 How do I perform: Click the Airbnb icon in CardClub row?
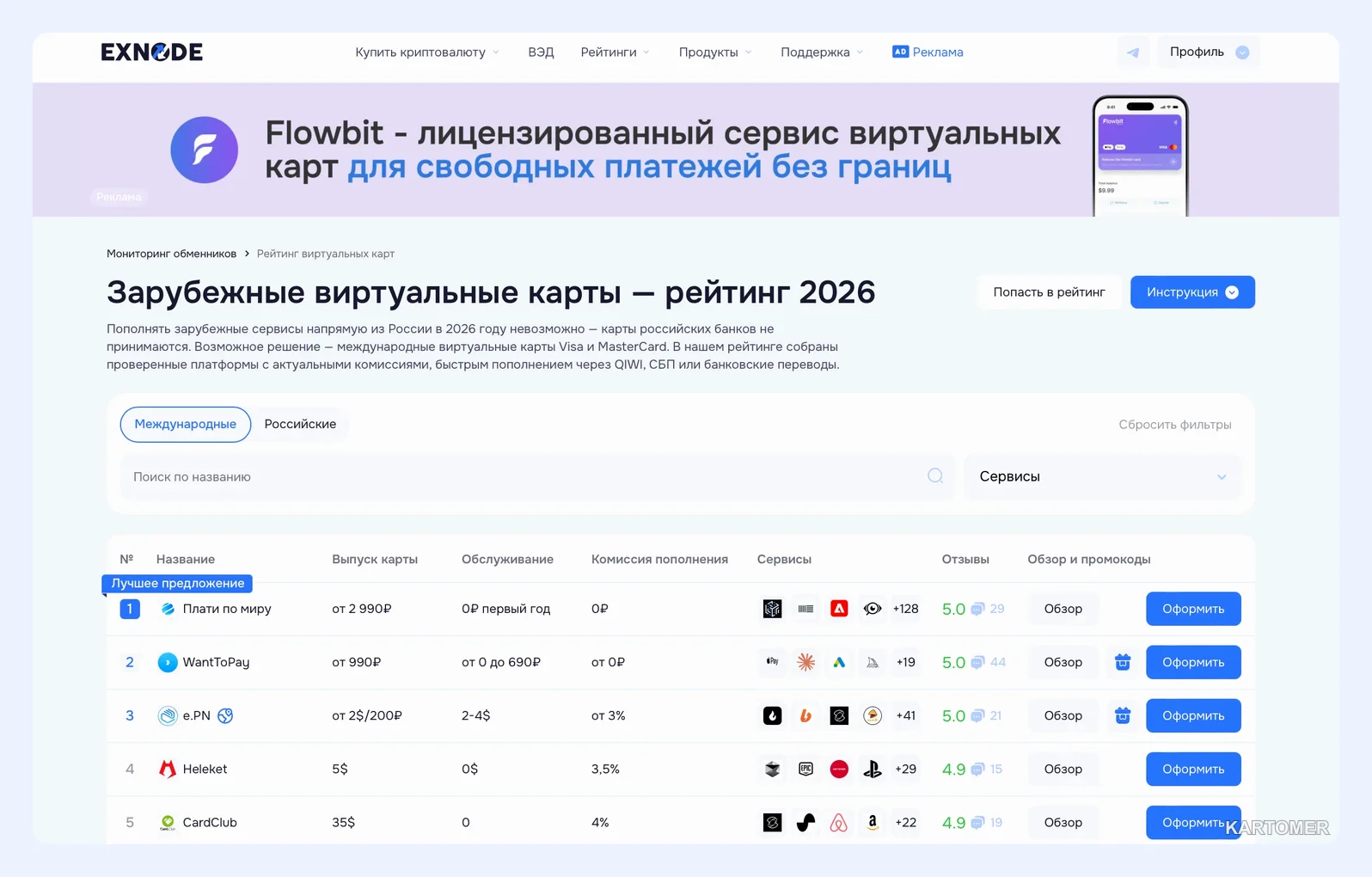pos(839,822)
